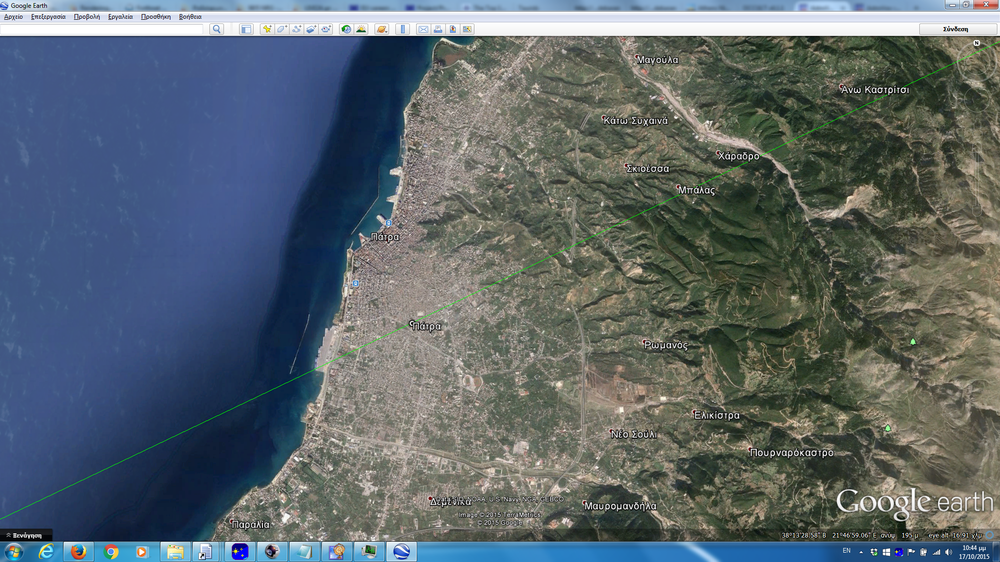
Task: Select the ruler measurement tool
Action: [403, 29]
